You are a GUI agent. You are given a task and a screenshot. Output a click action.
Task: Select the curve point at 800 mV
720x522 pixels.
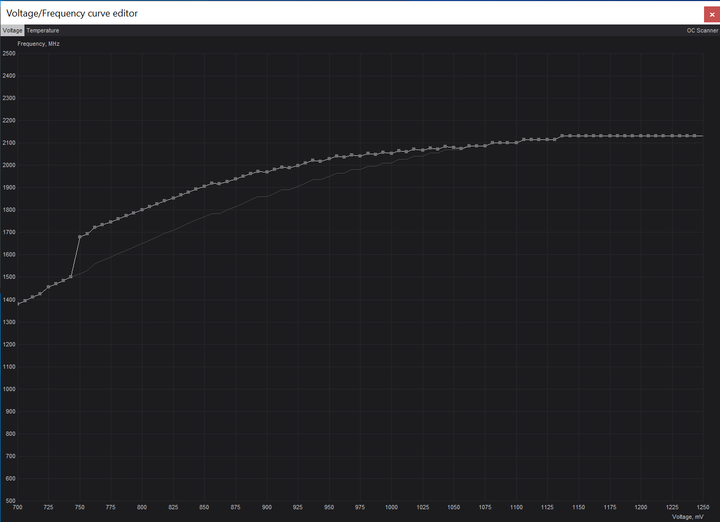click(x=142, y=210)
